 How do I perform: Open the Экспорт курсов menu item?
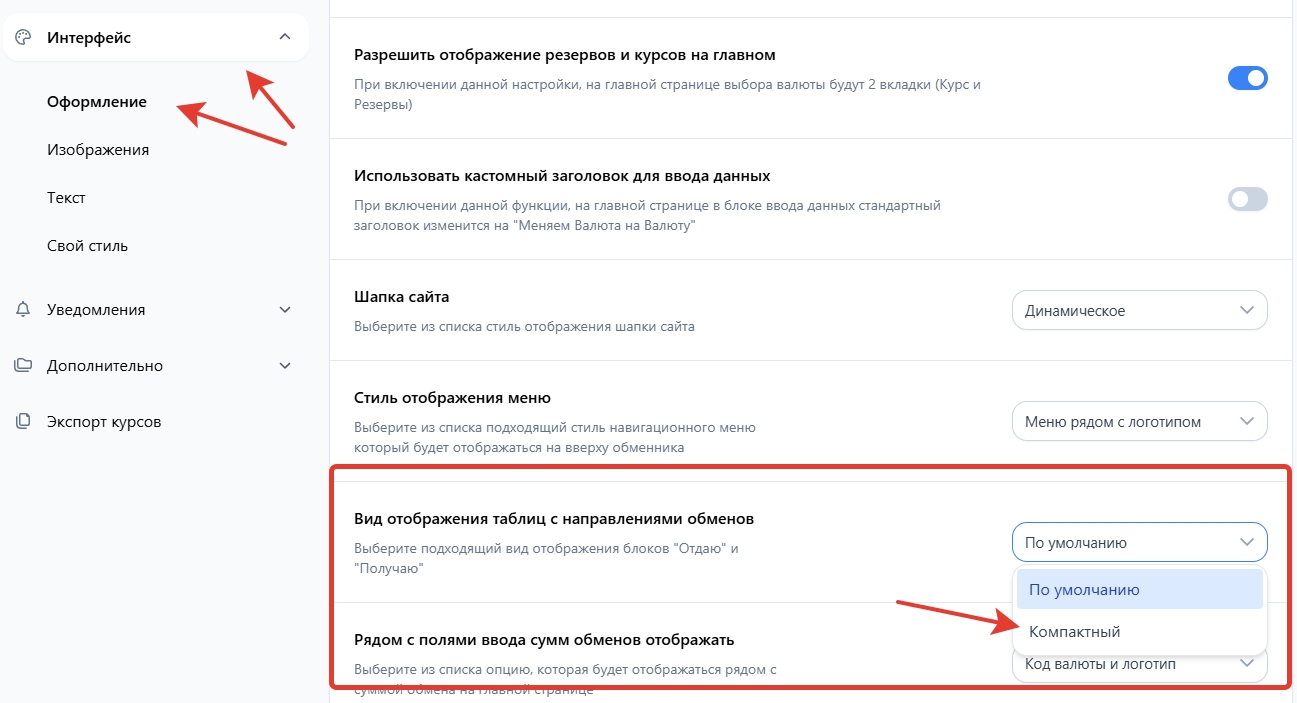tap(104, 422)
